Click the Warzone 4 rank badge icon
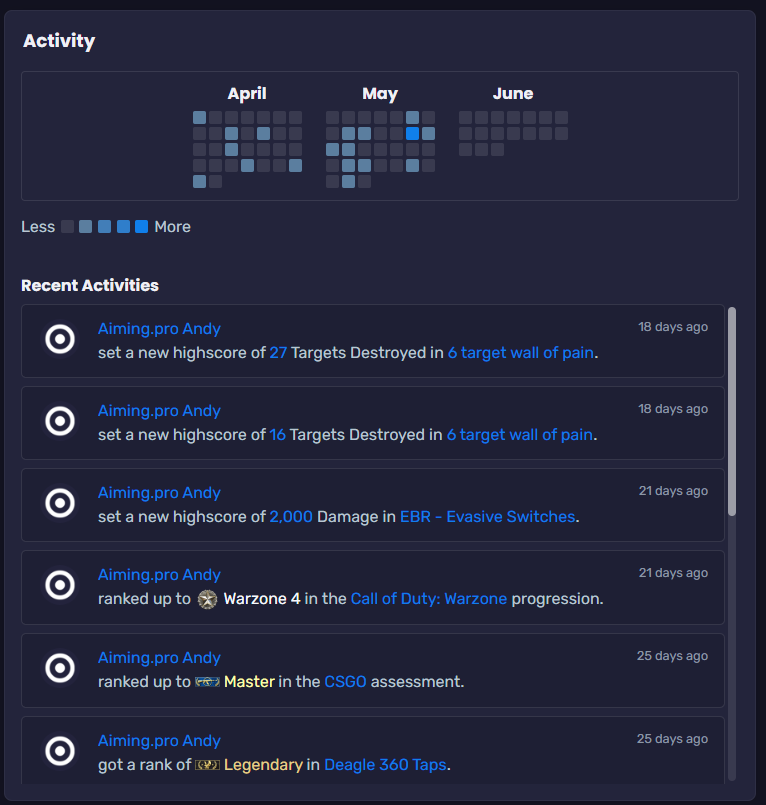The image size is (766, 805). coord(207,599)
